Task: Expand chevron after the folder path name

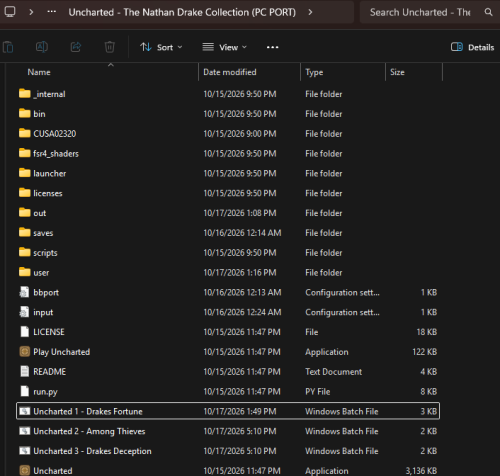Action: pyautogui.click(x=310, y=12)
